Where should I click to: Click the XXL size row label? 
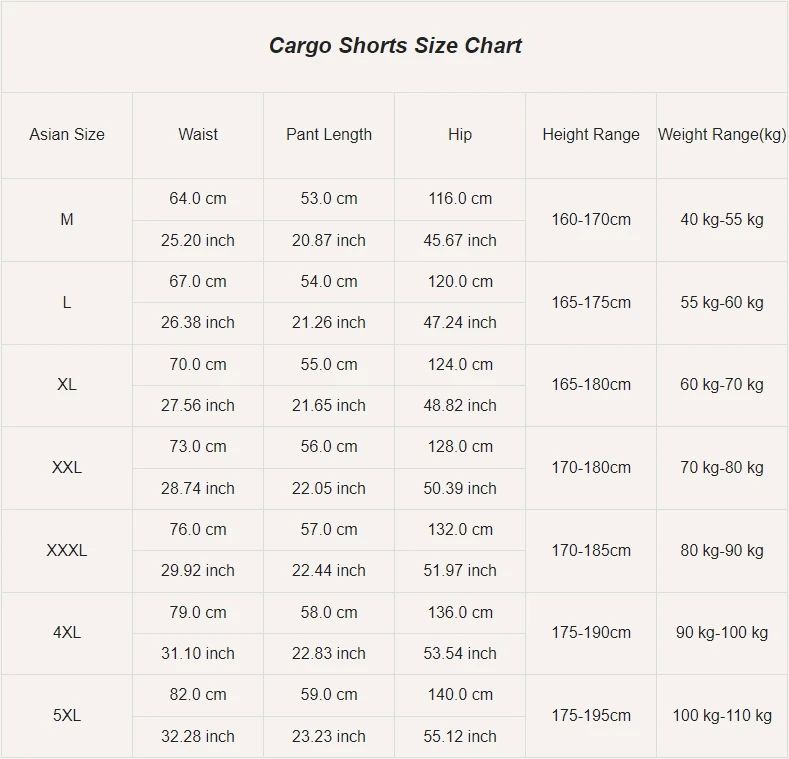(67, 468)
